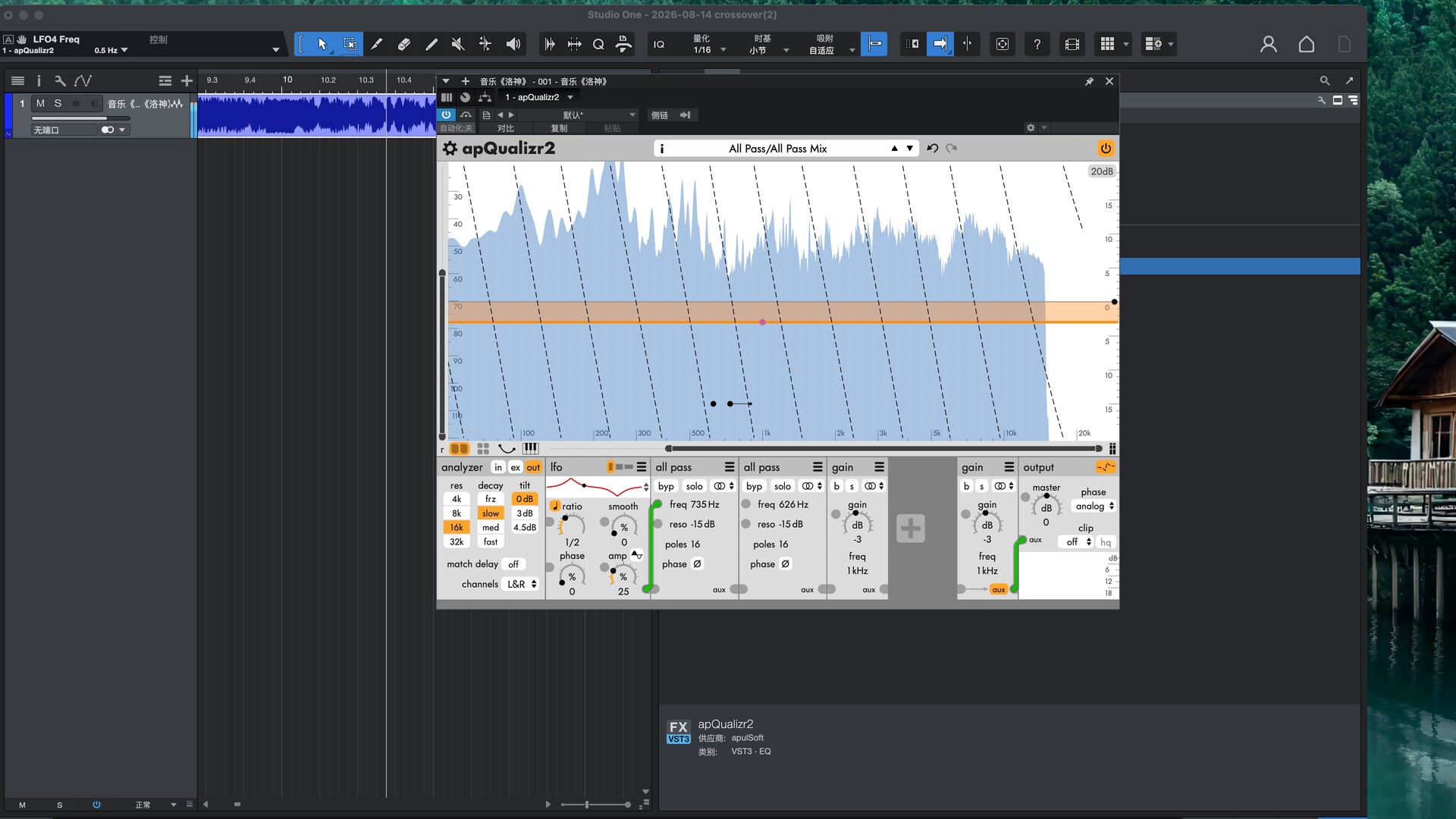Add new module with plus button
1456x819 pixels.
(910, 529)
